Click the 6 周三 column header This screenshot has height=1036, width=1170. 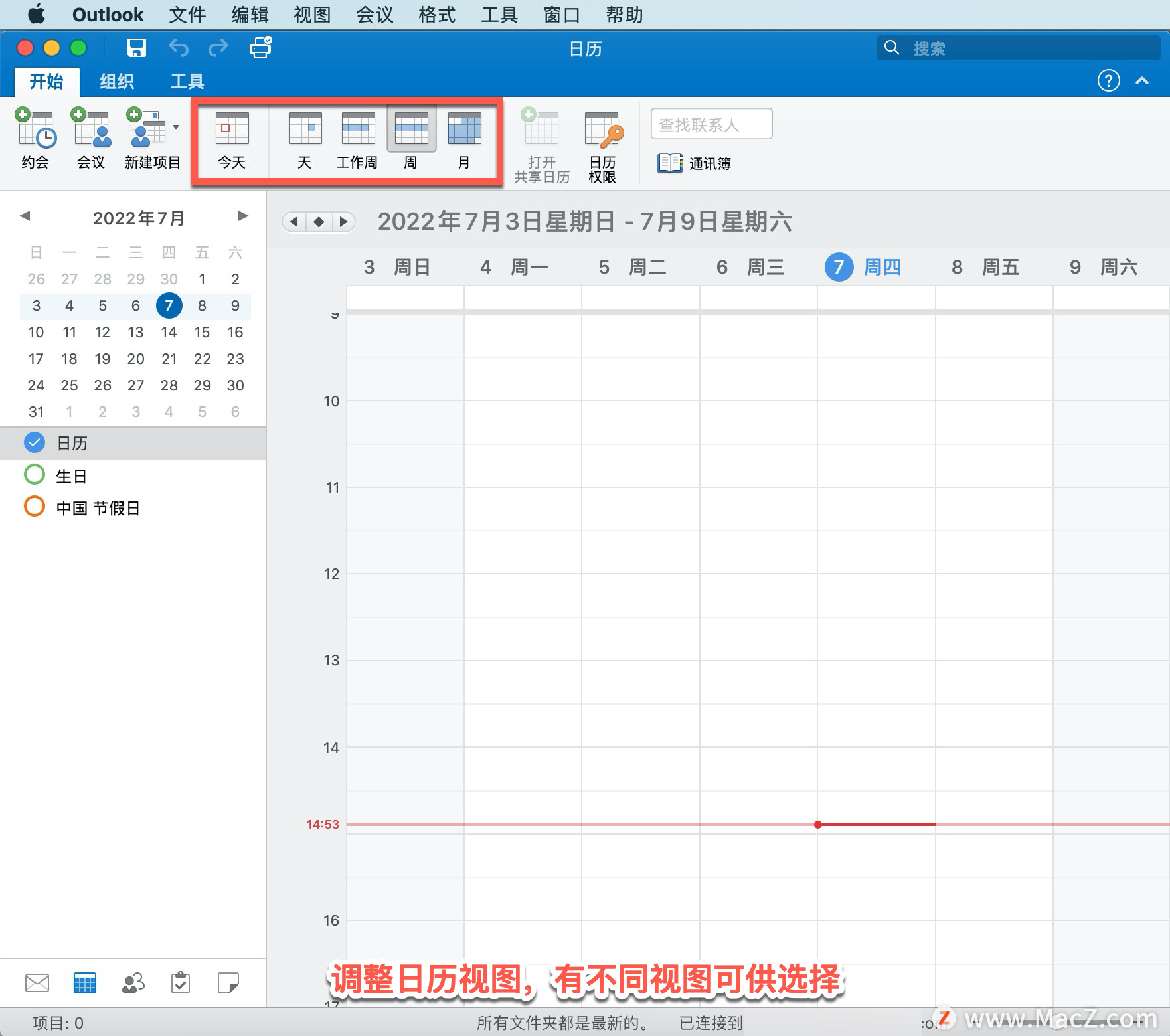[750, 267]
